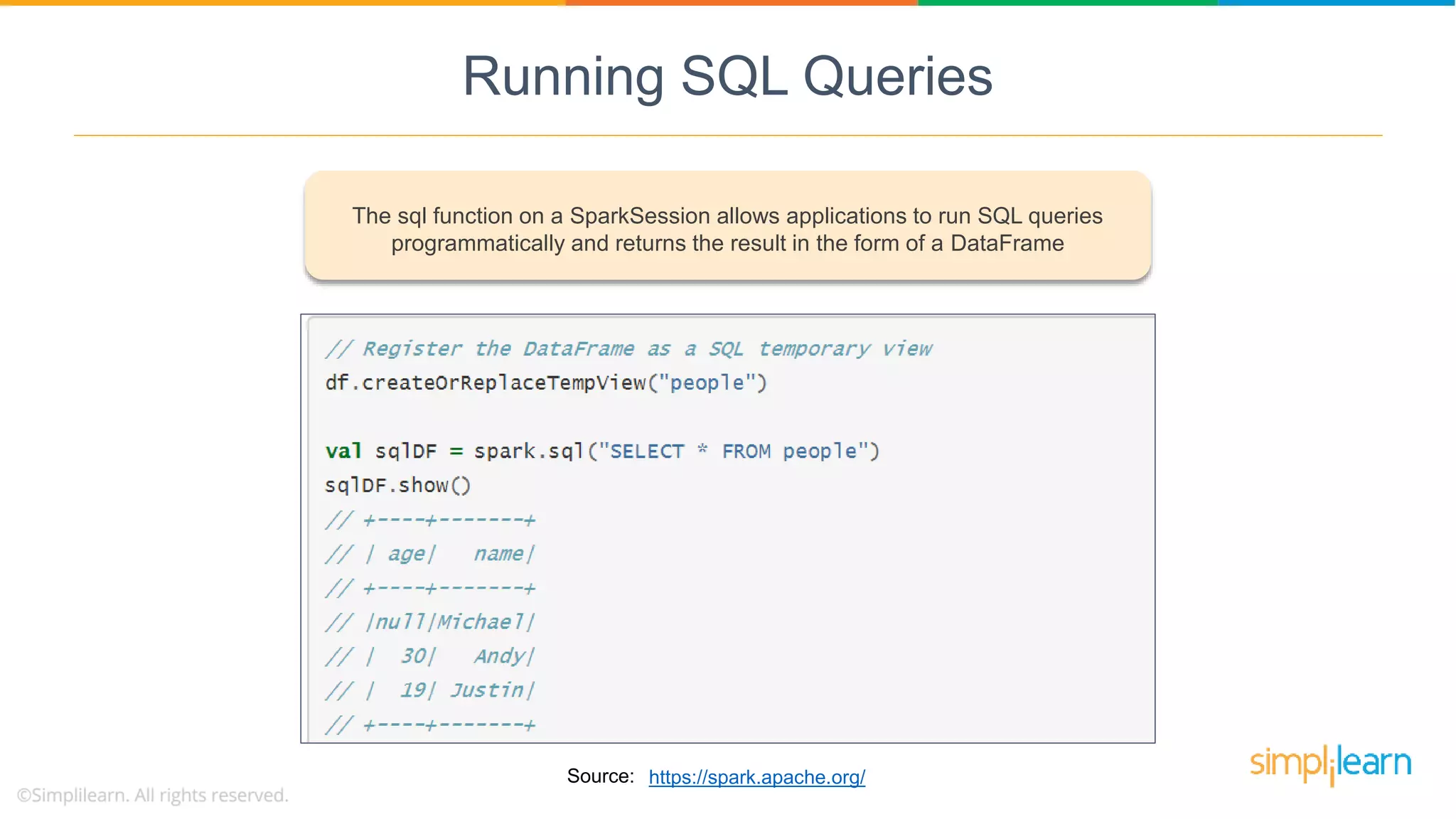The width and height of the screenshot is (1456, 819).
Task: Click the 'Running SQL Queries' slide title
Action: [x=727, y=77]
